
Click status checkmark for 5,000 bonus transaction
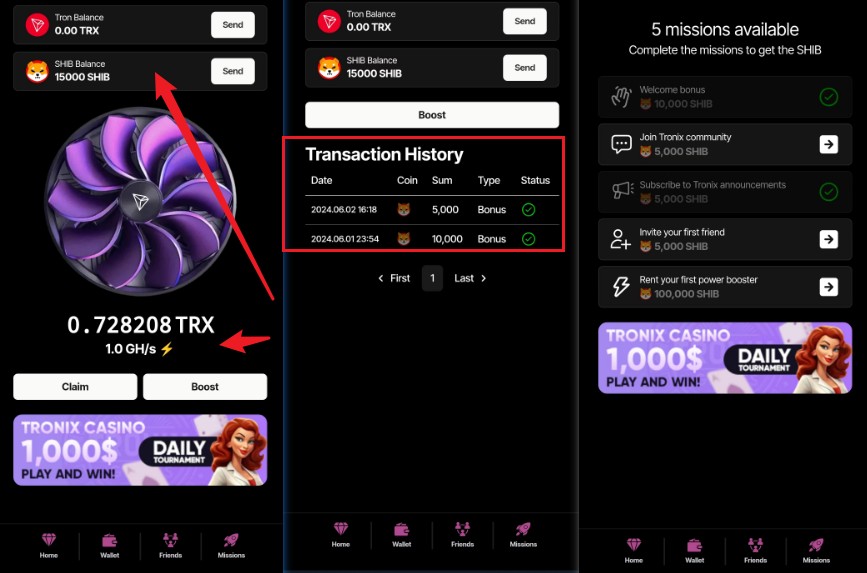pyautogui.click(x=529, y=210)
